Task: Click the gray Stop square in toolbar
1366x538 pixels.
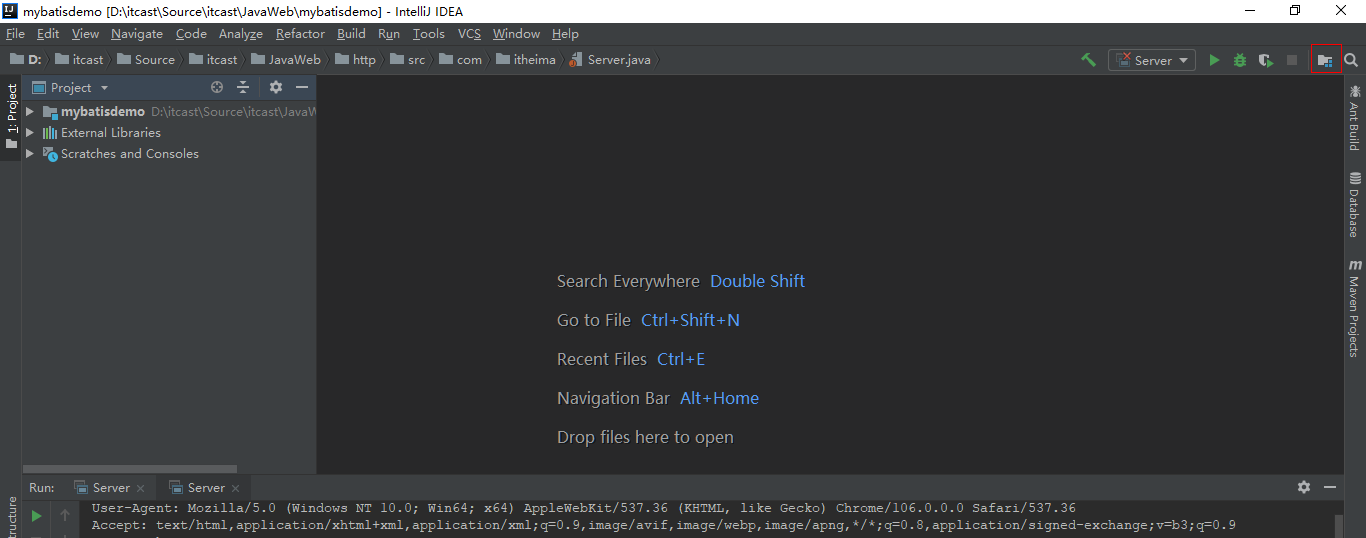Action: pyautogui.click(x=1292, y=60)
